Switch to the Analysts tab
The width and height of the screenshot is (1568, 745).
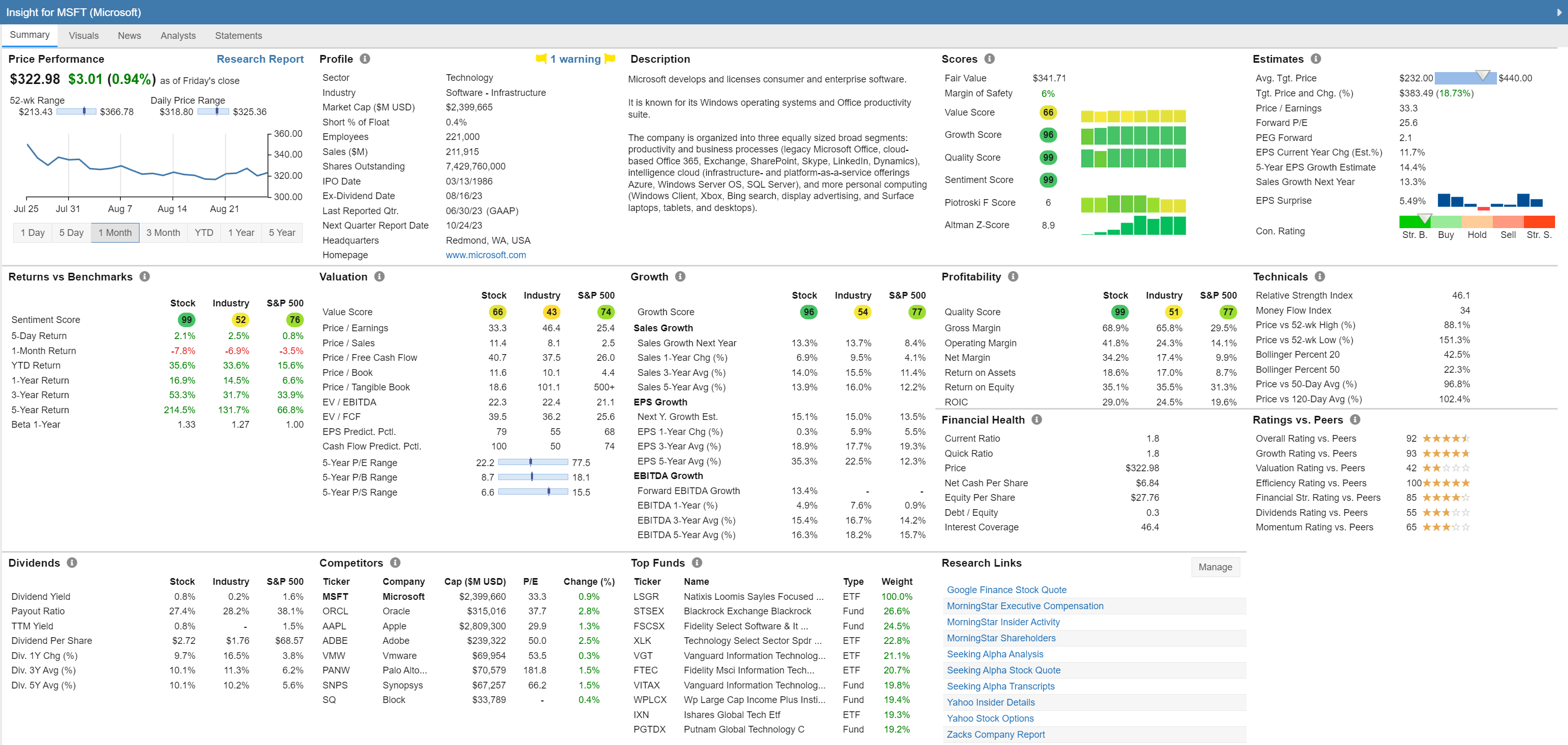178,36
